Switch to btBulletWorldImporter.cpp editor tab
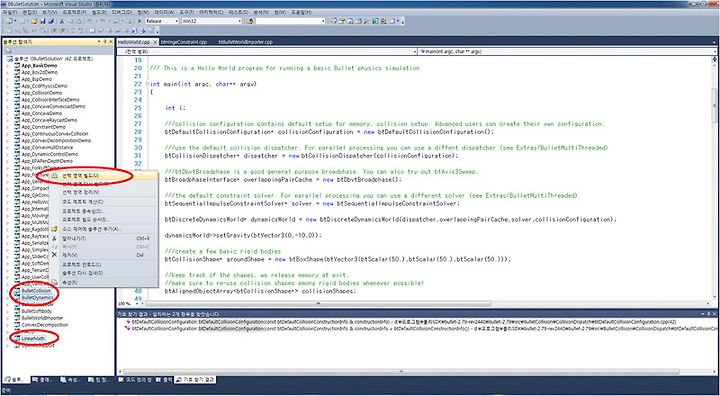Screen dimensions: 720x396 pos(246,42)
